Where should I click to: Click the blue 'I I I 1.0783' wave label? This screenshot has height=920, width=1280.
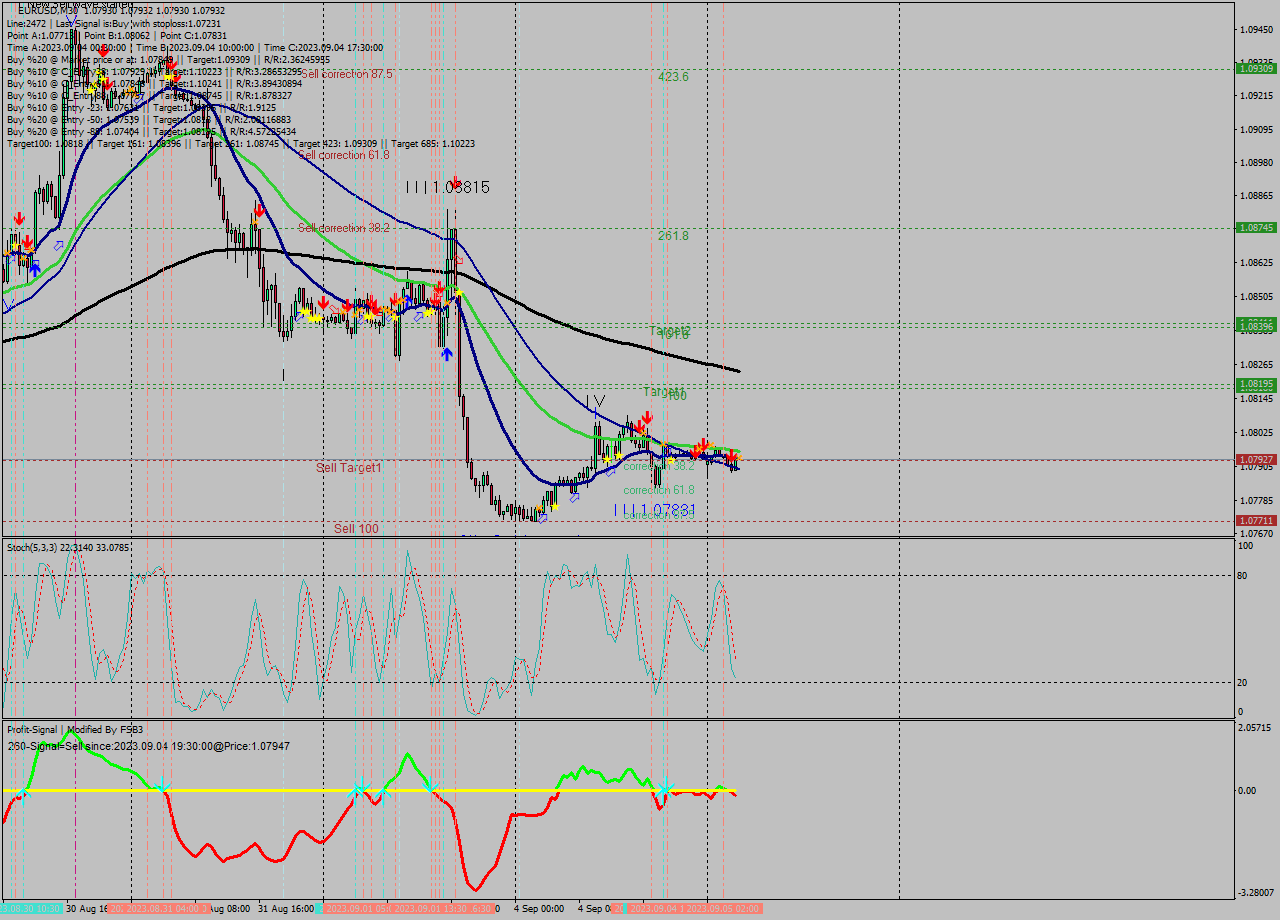653,510
